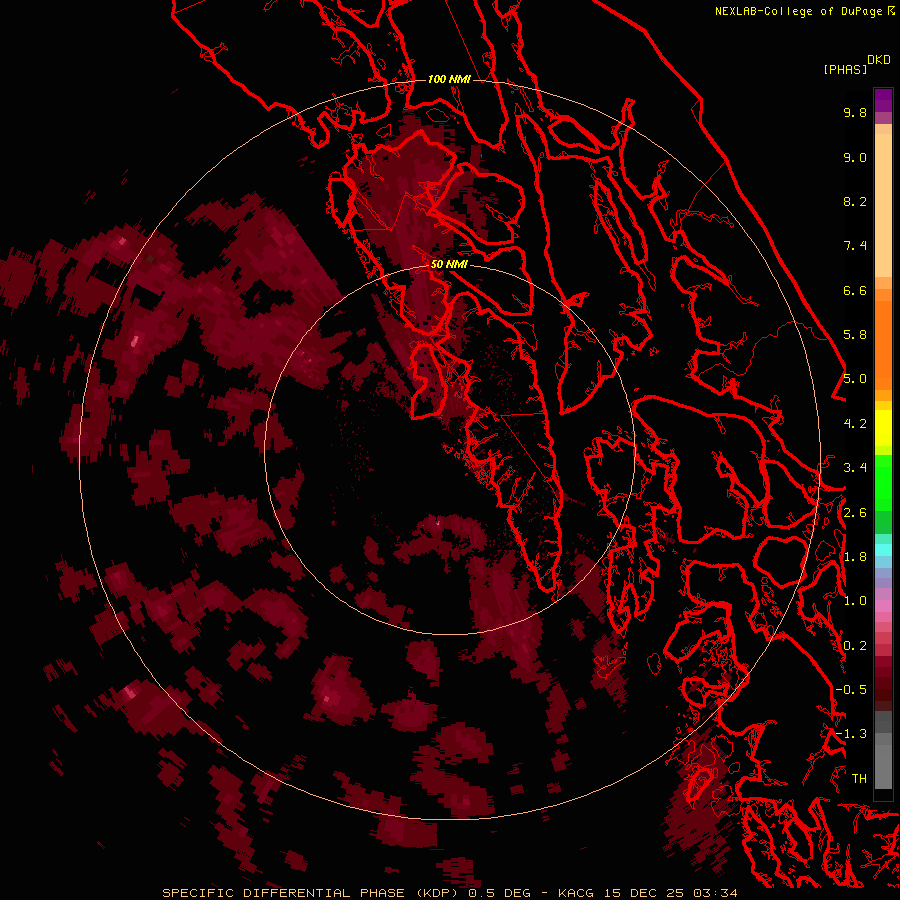Viewport: 900px width, 900px height.
Task: Click the 15 DEC 25 date text
Action: [x=643, y=893]
